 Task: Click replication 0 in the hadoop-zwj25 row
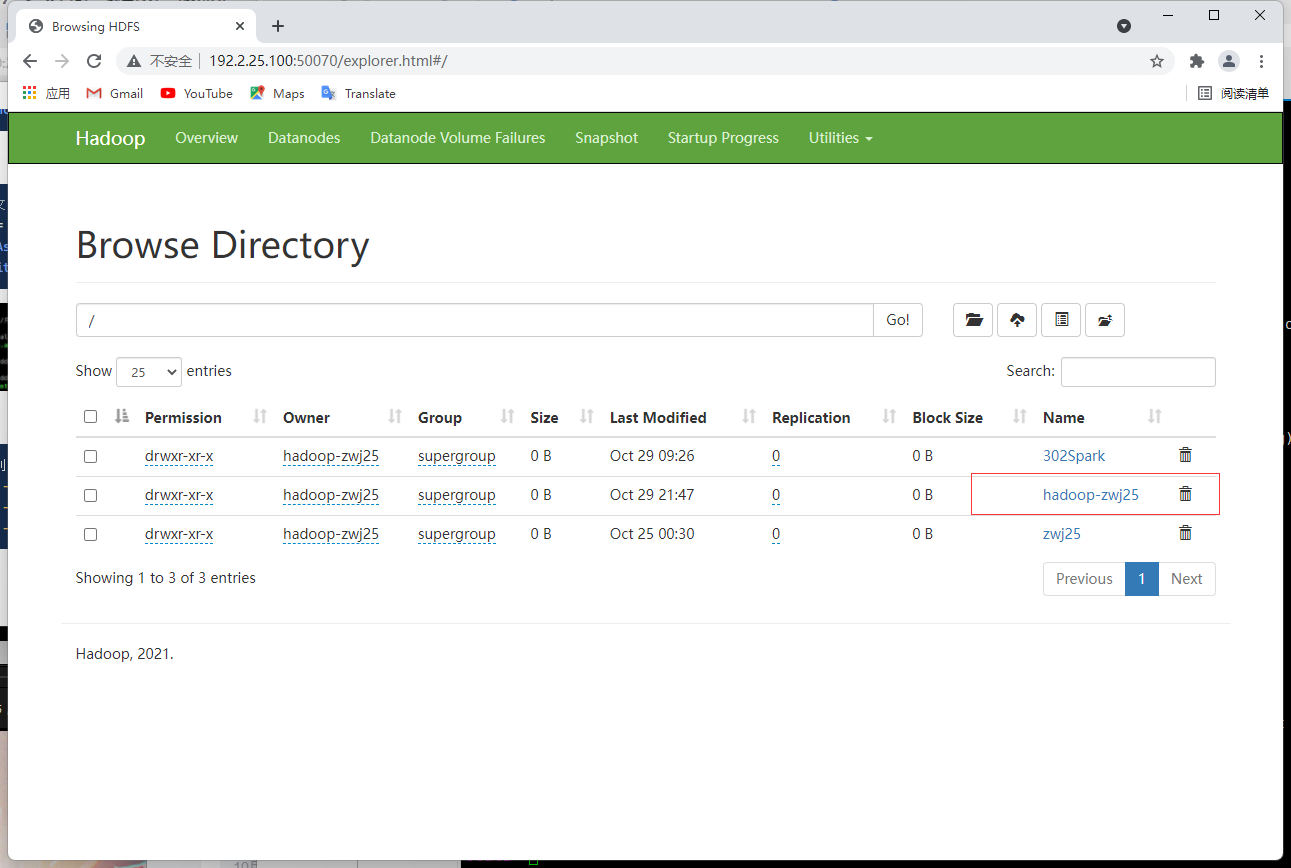click(776, 495)
